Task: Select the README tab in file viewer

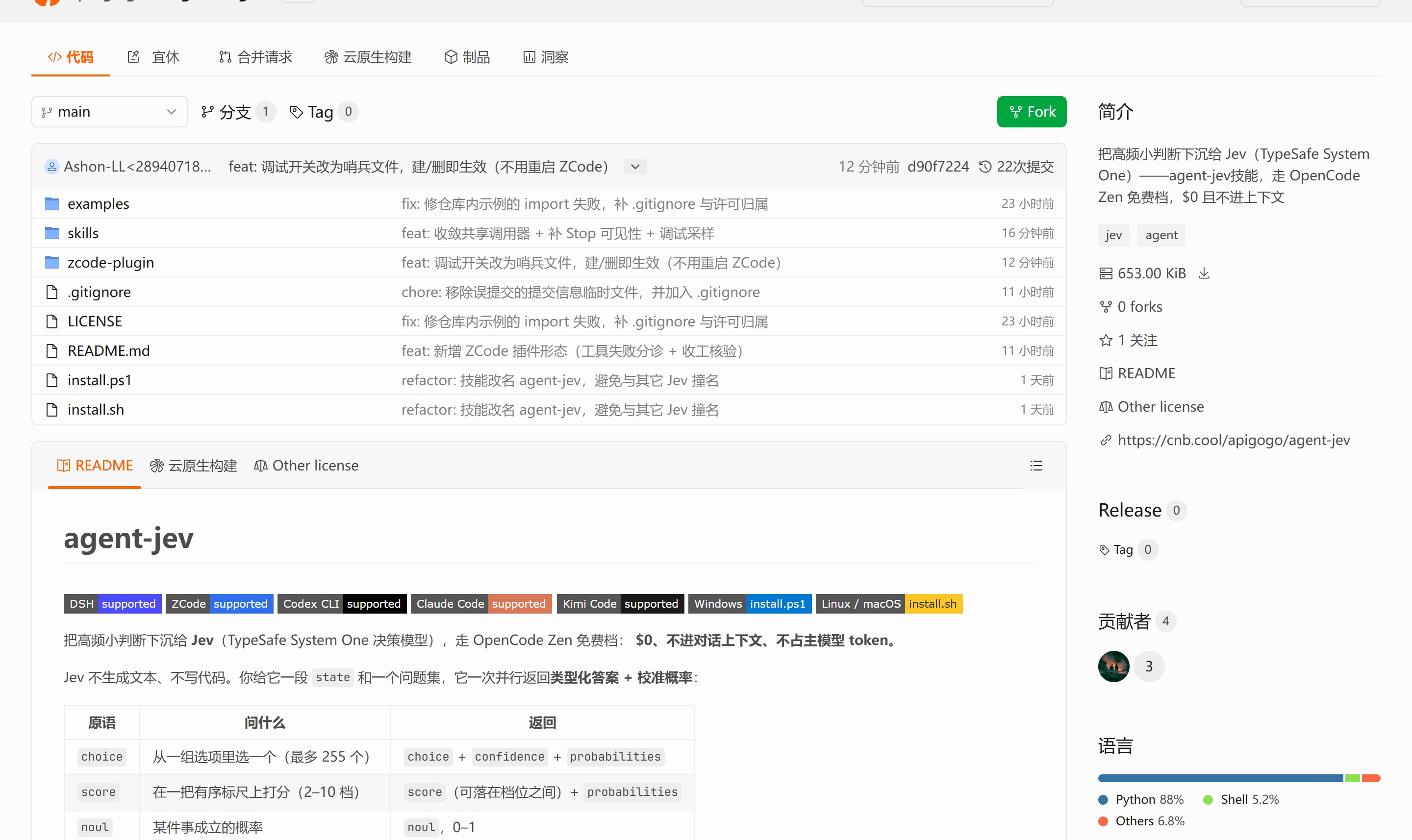Action: tap(95, 465)
